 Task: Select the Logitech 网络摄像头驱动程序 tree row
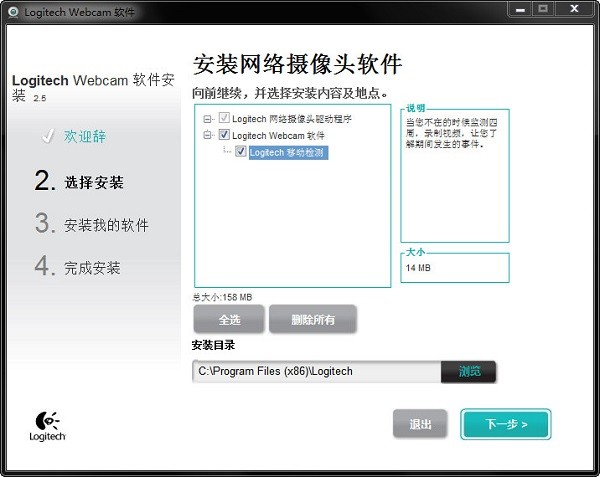click(x=292, y=119)
